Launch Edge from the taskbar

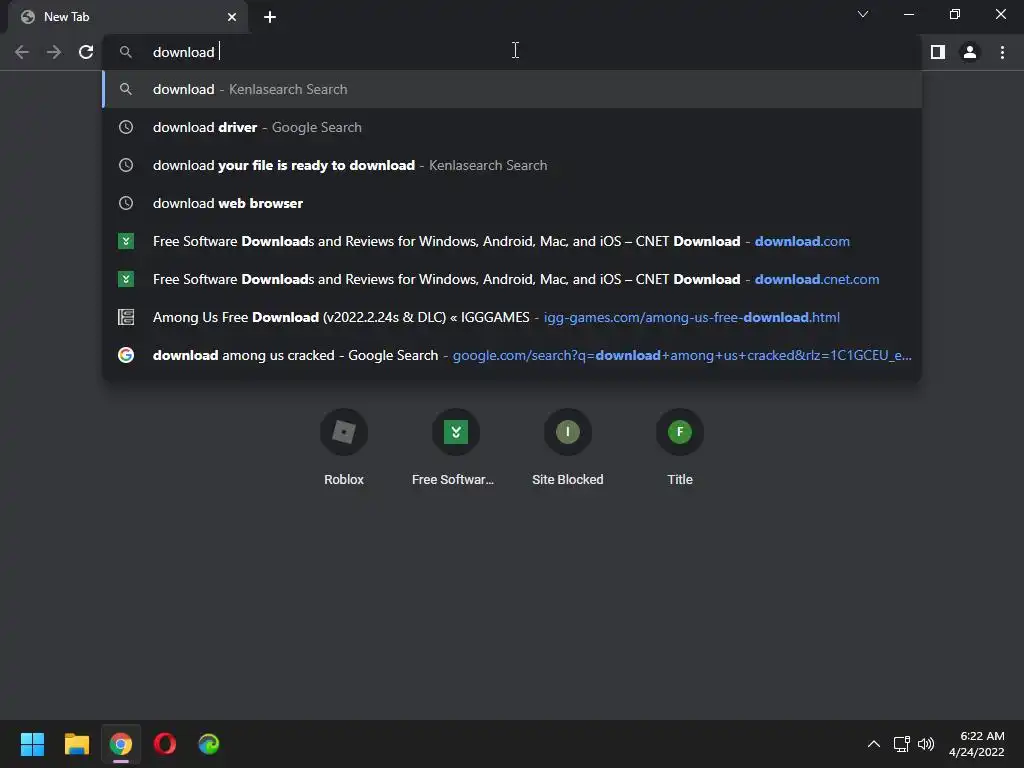pos(209,744)
